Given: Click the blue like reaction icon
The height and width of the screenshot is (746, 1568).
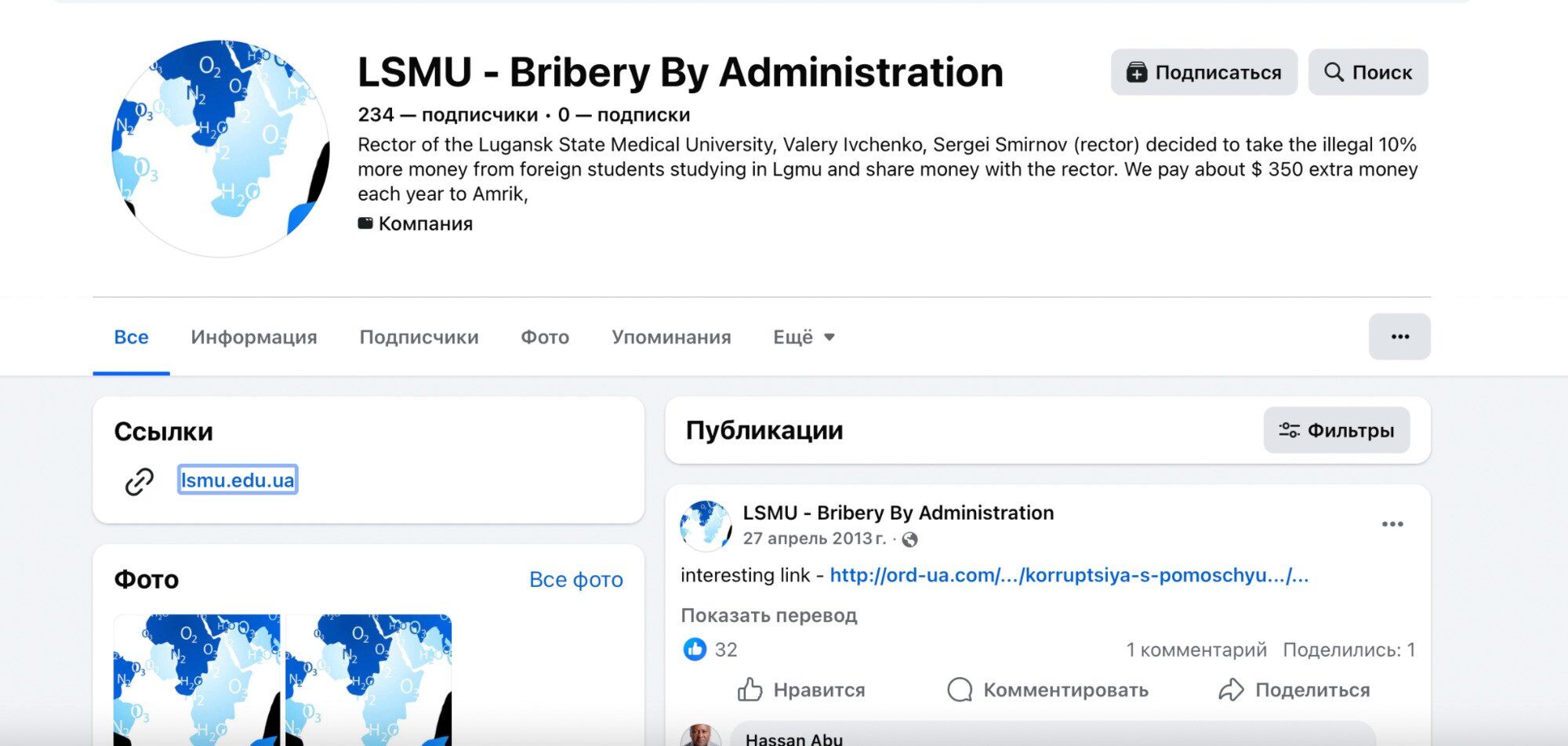Looking at the screenshot, I should pyautogui.click(x=695, y=650).
